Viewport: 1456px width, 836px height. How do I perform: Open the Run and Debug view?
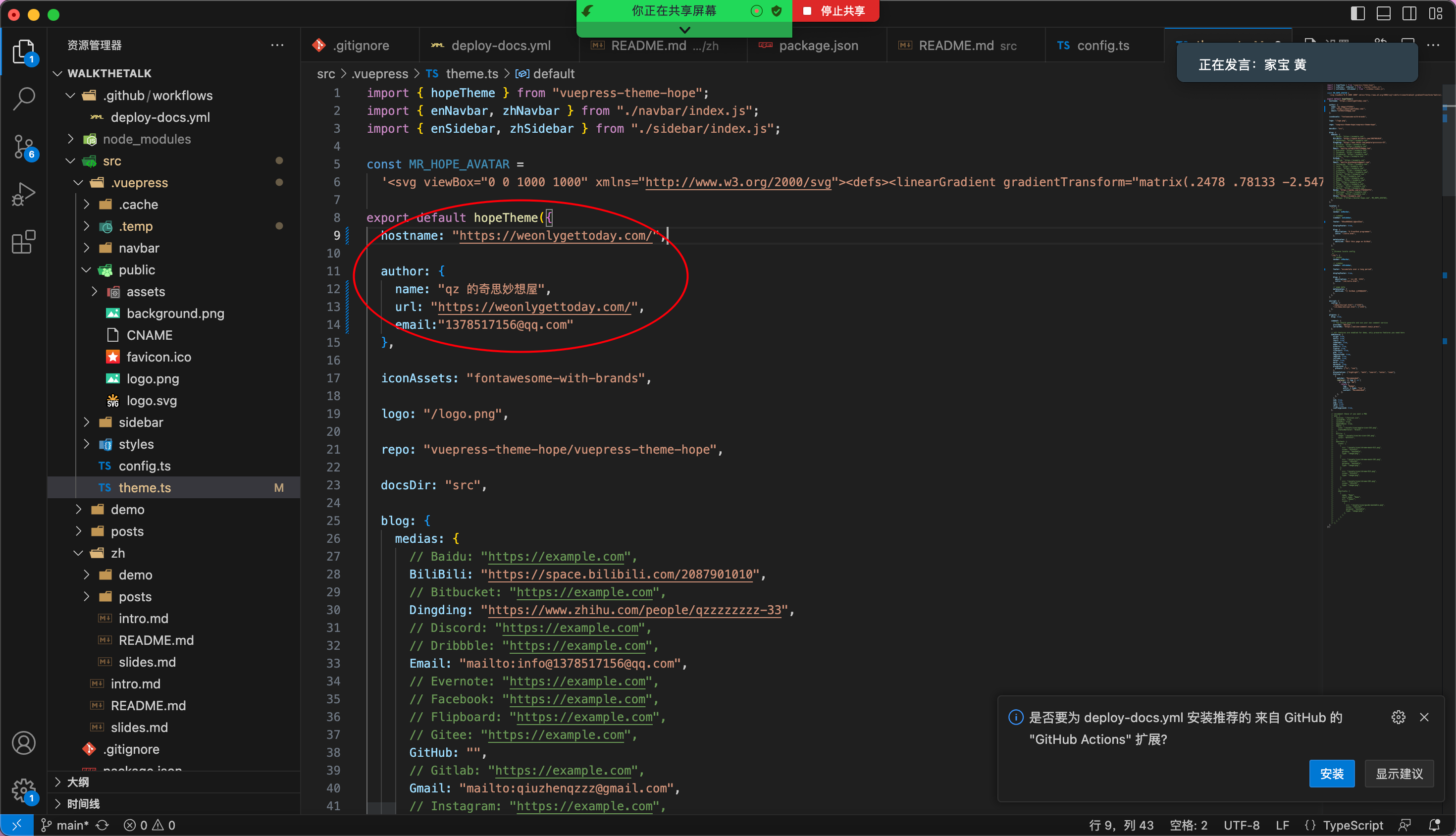[x=24, y=195]
